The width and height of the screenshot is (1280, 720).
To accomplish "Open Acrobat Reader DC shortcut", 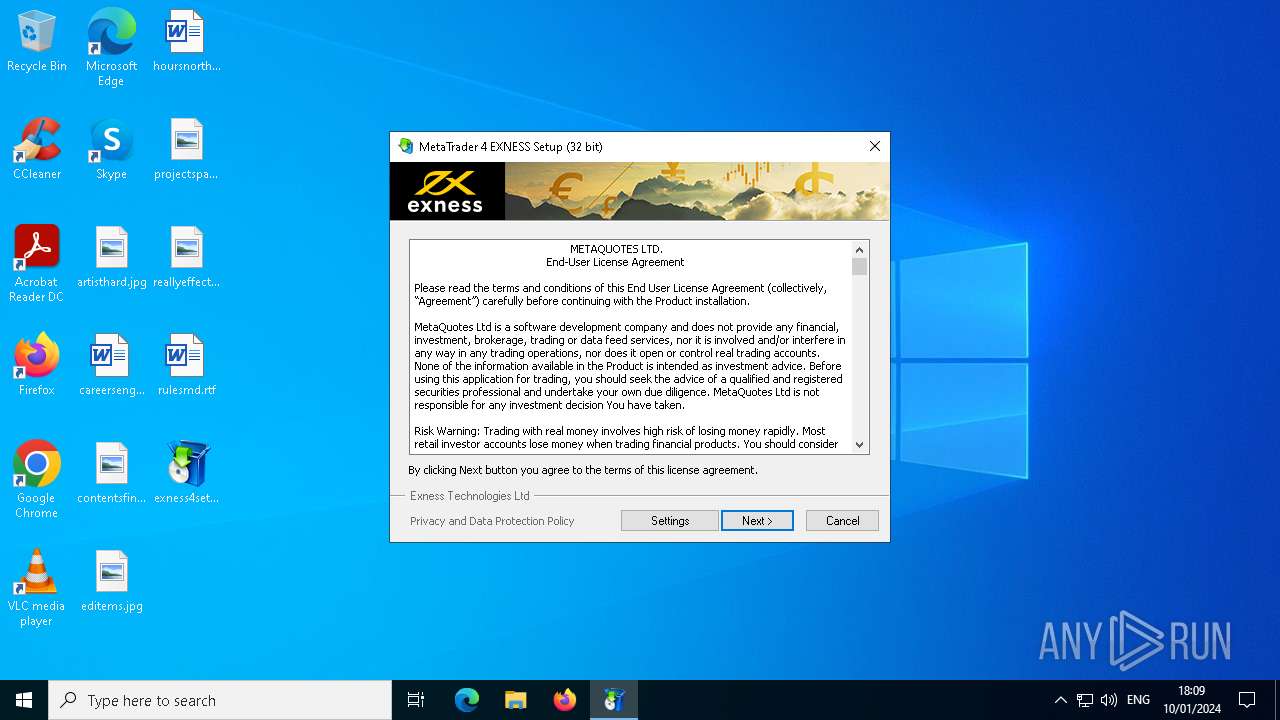I will (x=36, y=264).
